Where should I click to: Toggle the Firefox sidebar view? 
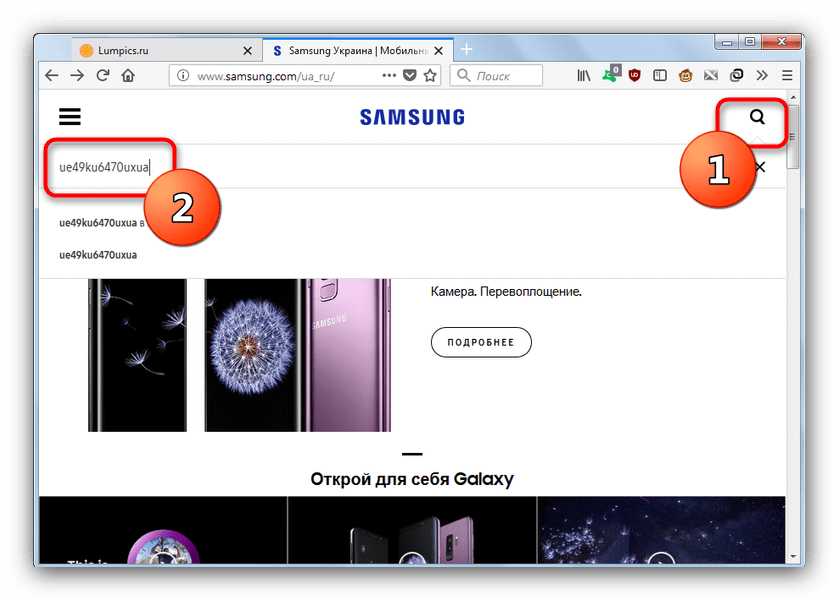coord(661,75)
